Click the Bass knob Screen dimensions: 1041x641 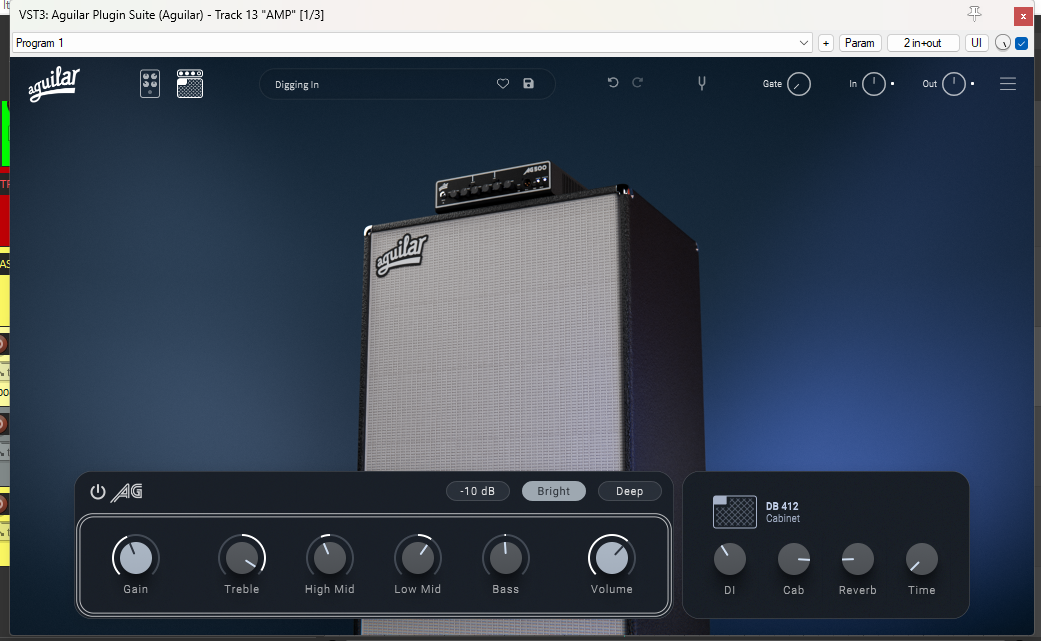[x=505, y=558]
